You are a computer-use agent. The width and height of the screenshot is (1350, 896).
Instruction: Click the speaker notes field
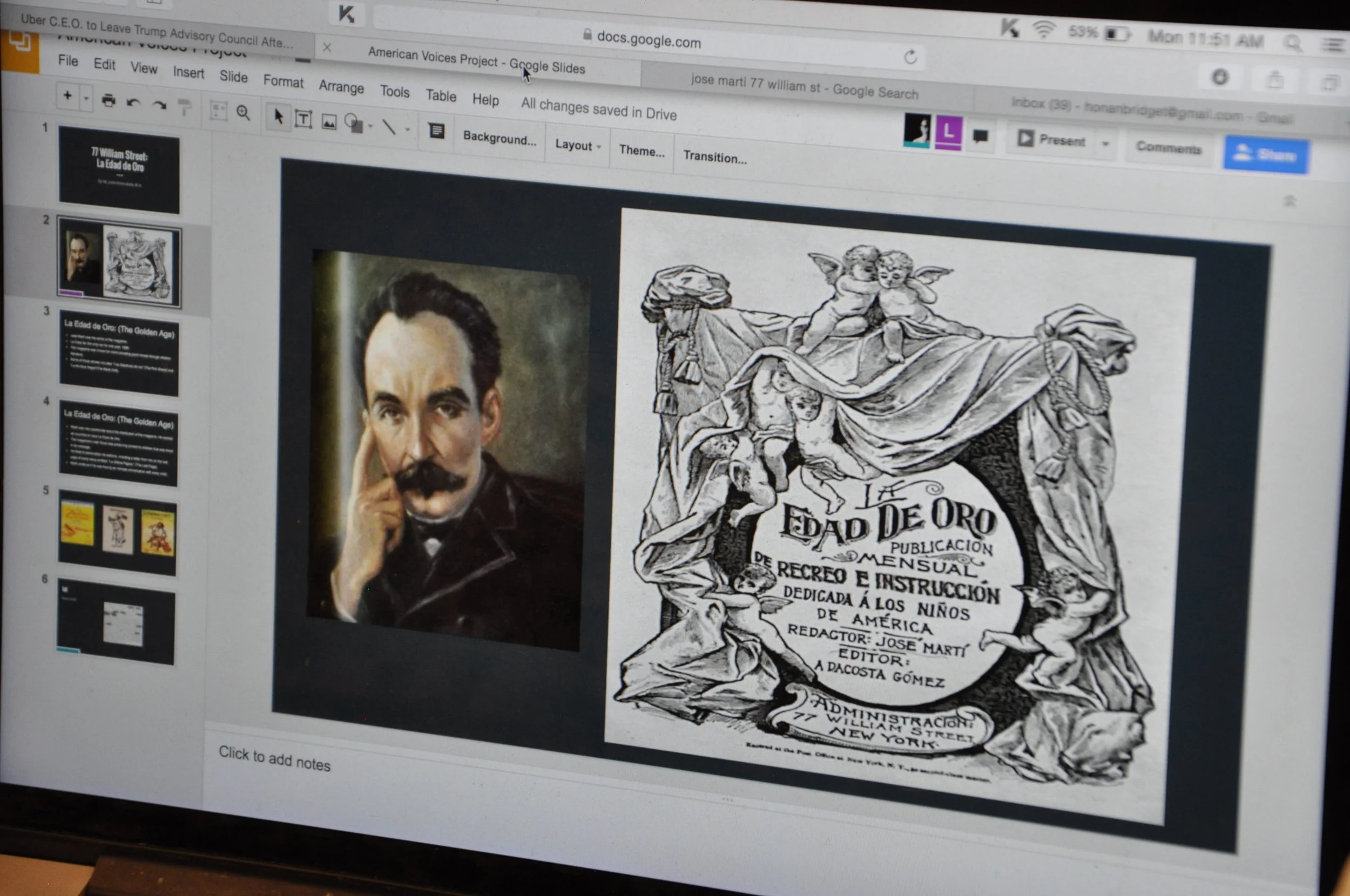coord(274,761)
